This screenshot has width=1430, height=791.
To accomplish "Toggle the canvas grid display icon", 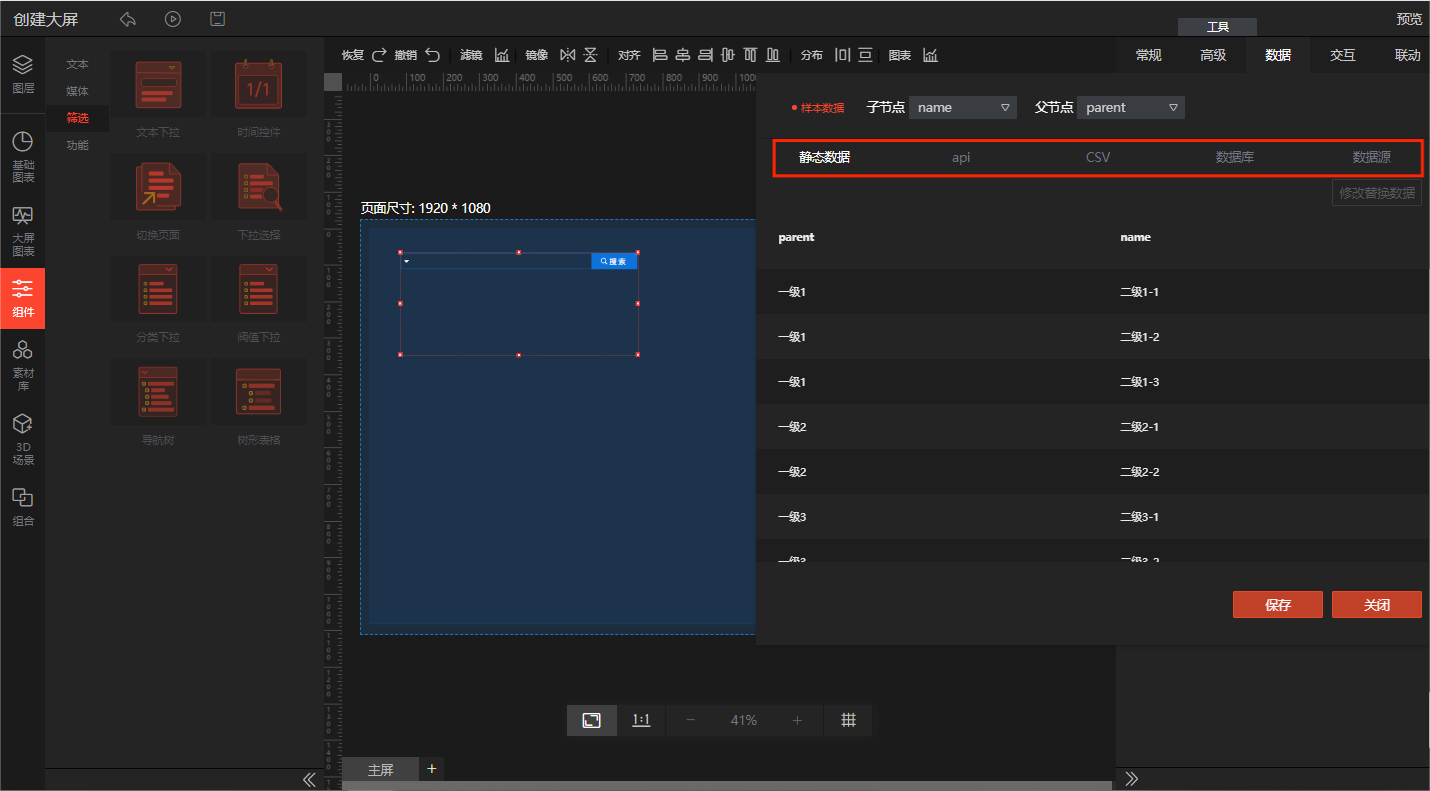I will tap(848, 720).
